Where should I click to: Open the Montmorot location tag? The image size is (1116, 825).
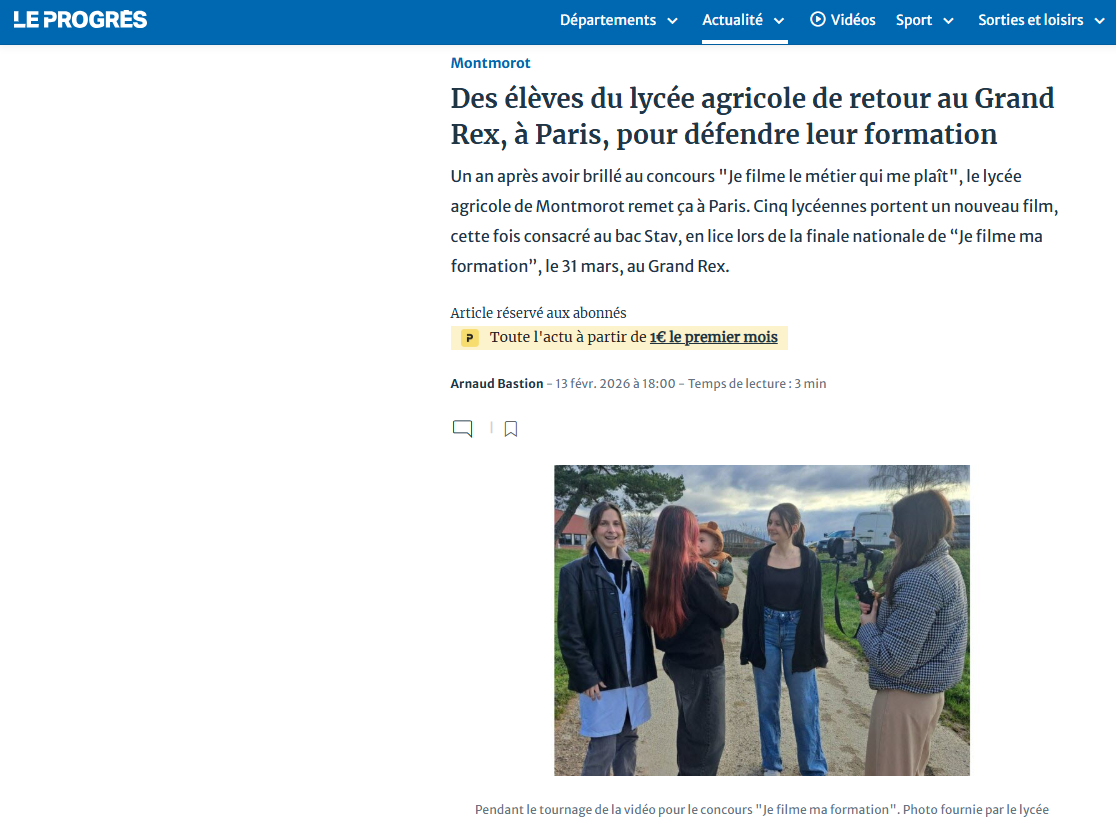pos(490,63)
